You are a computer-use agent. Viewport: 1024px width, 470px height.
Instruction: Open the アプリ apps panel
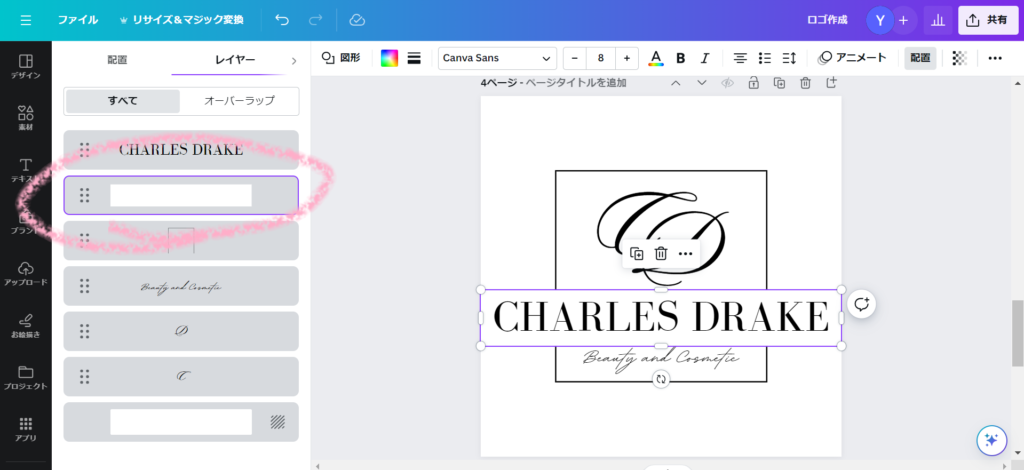point(25,429)
